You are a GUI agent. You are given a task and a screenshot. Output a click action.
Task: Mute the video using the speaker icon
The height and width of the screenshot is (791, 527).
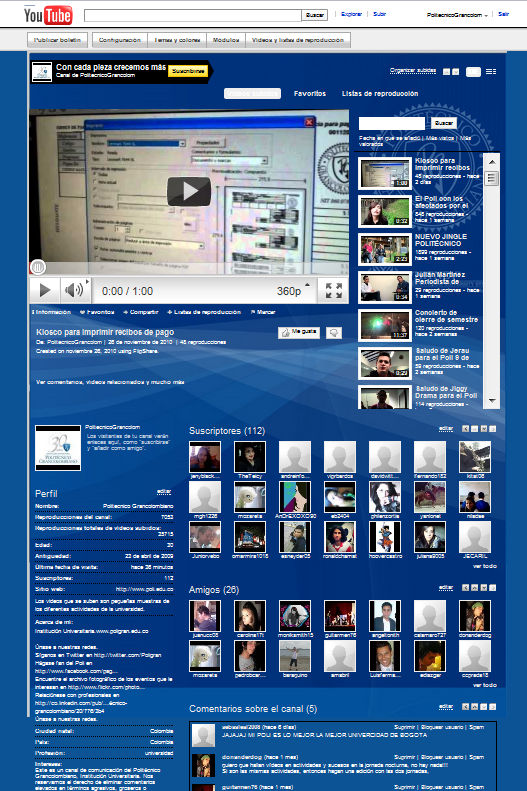point(75,290)
